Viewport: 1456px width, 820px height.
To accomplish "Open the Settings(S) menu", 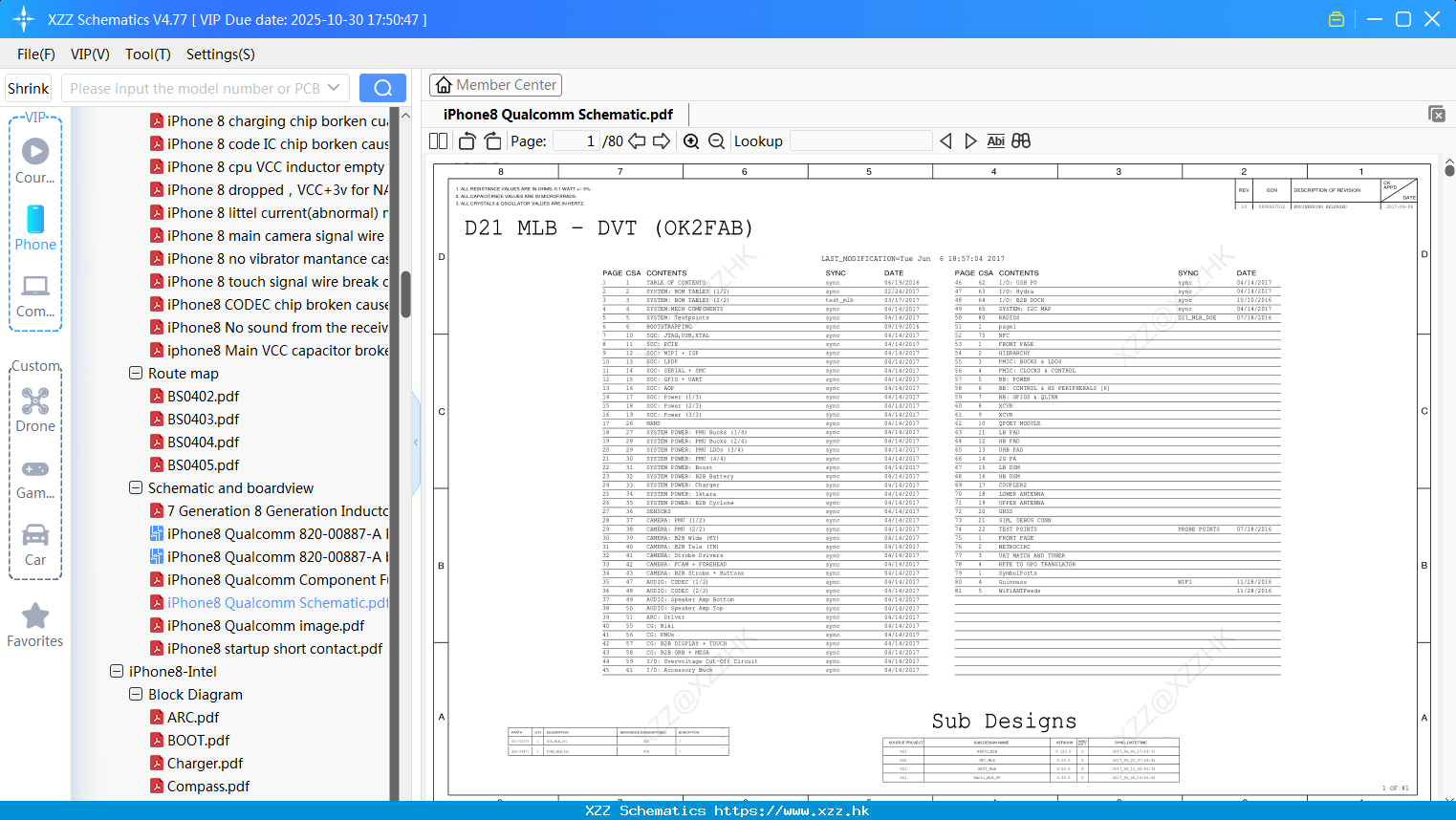I will (221, 54).
